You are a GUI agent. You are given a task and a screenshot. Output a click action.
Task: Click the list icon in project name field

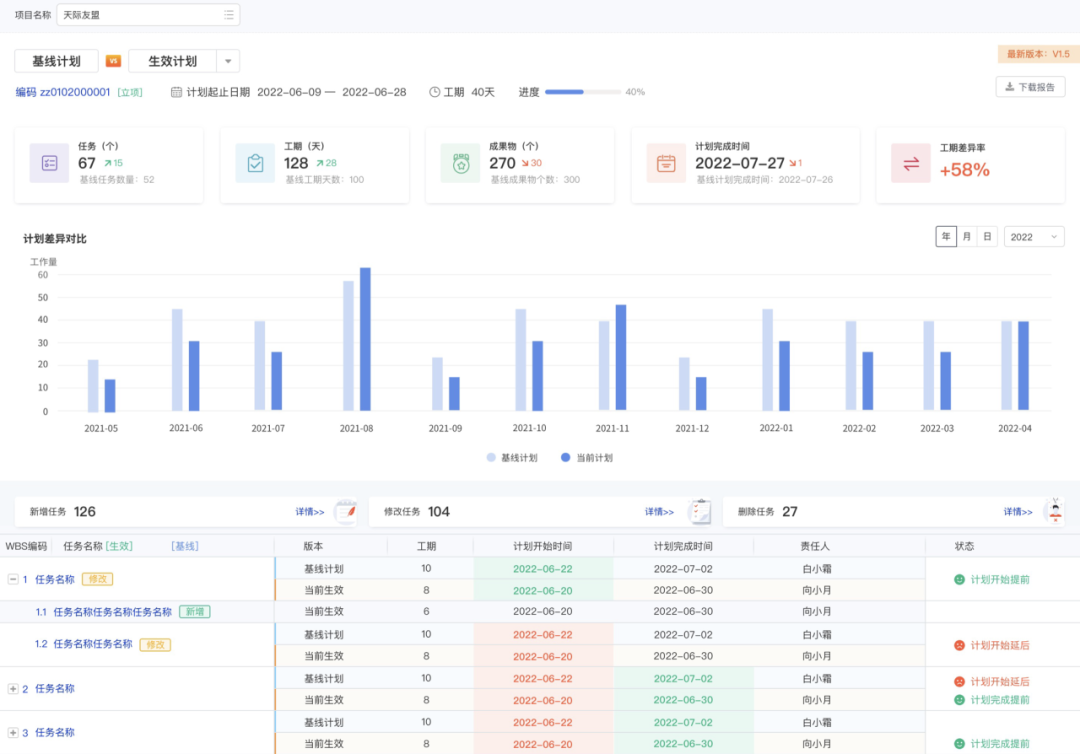point(229,14)
